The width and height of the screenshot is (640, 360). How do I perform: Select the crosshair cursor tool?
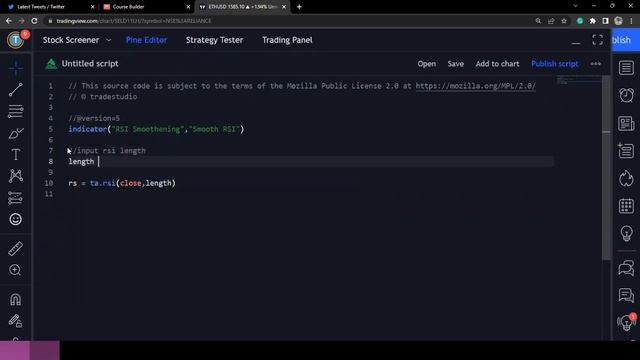coord(16,68)
